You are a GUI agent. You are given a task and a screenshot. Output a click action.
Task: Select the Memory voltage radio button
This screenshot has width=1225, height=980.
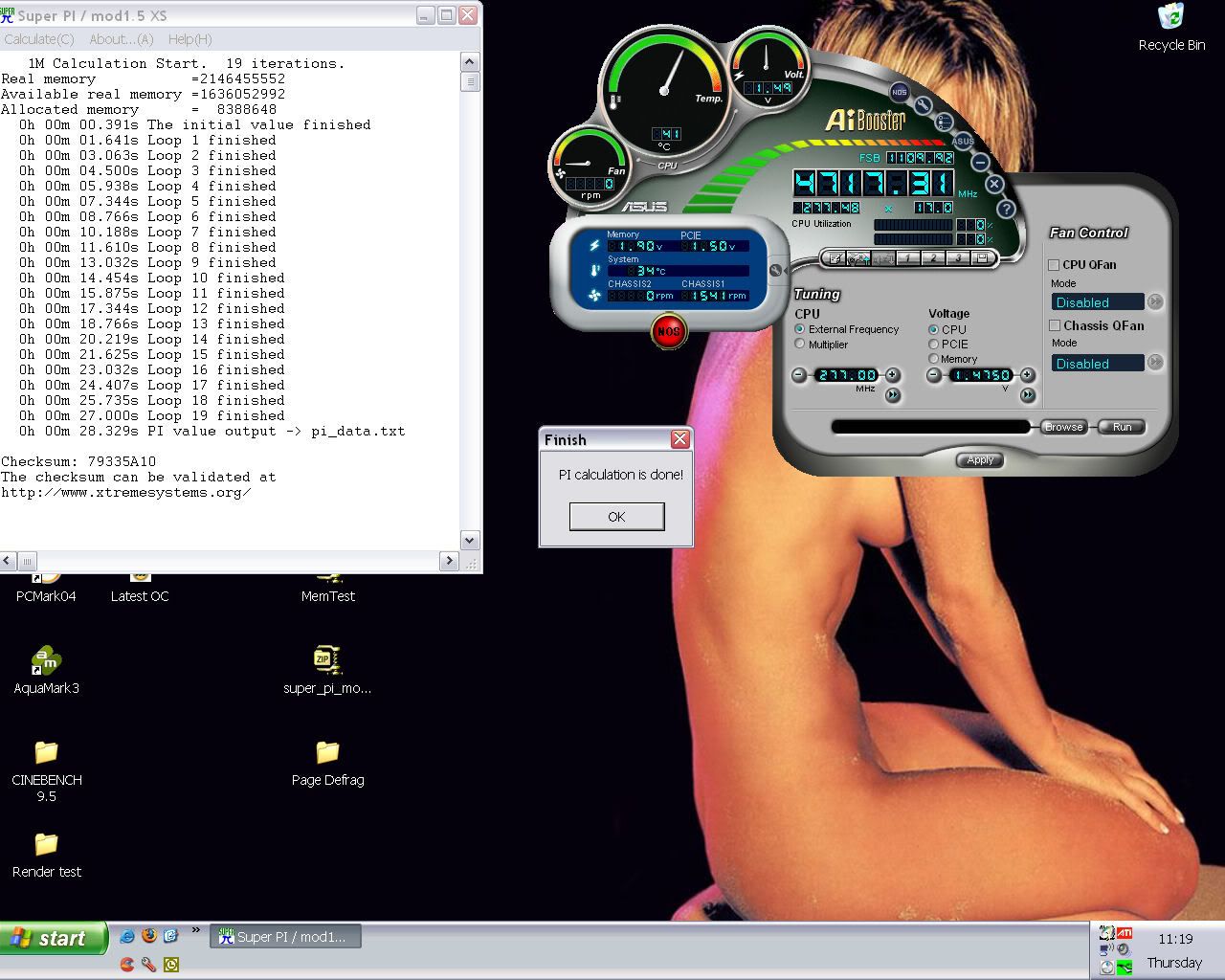[933, 359]
